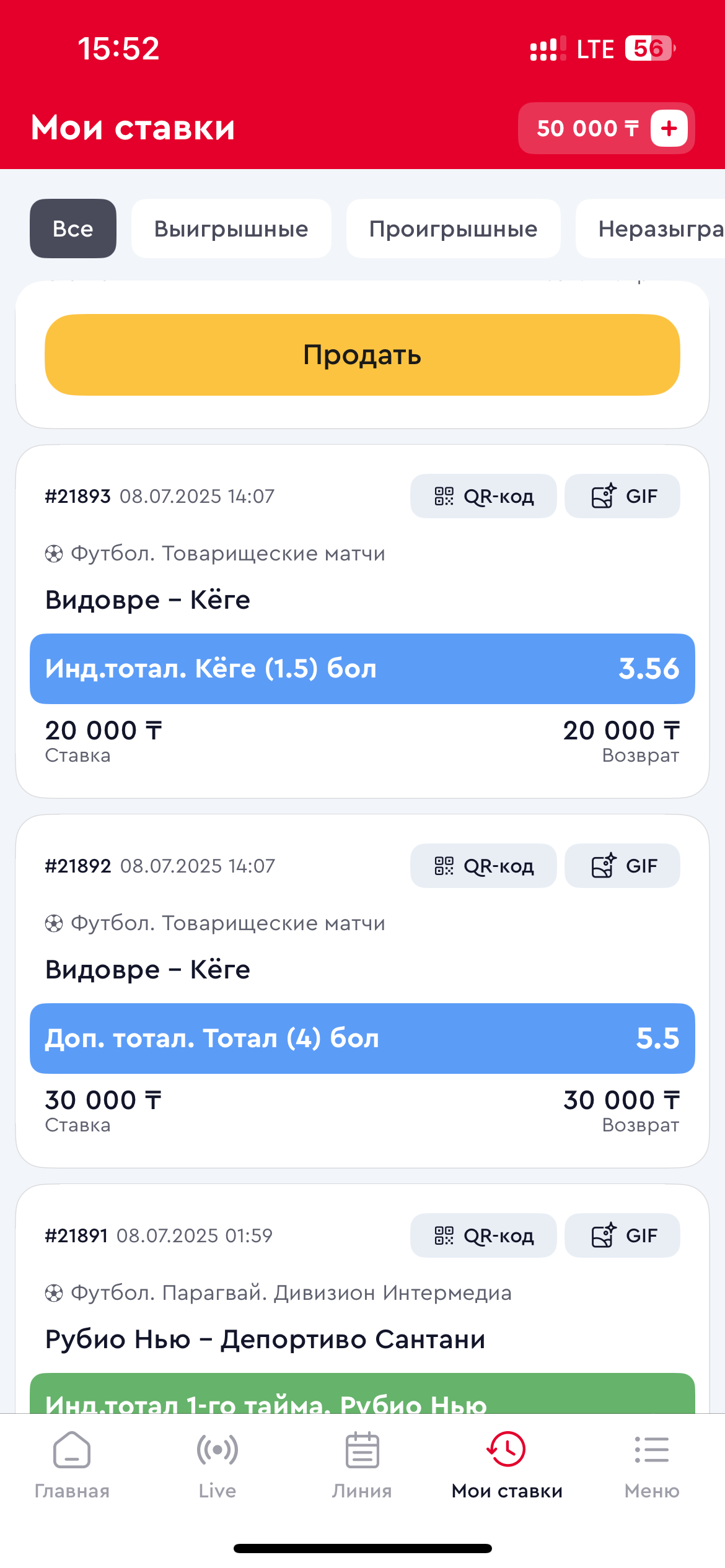Viewport: 725px width, 1568px height.
Task: Select the Все filter tab
Action: [x=73, y=229]
